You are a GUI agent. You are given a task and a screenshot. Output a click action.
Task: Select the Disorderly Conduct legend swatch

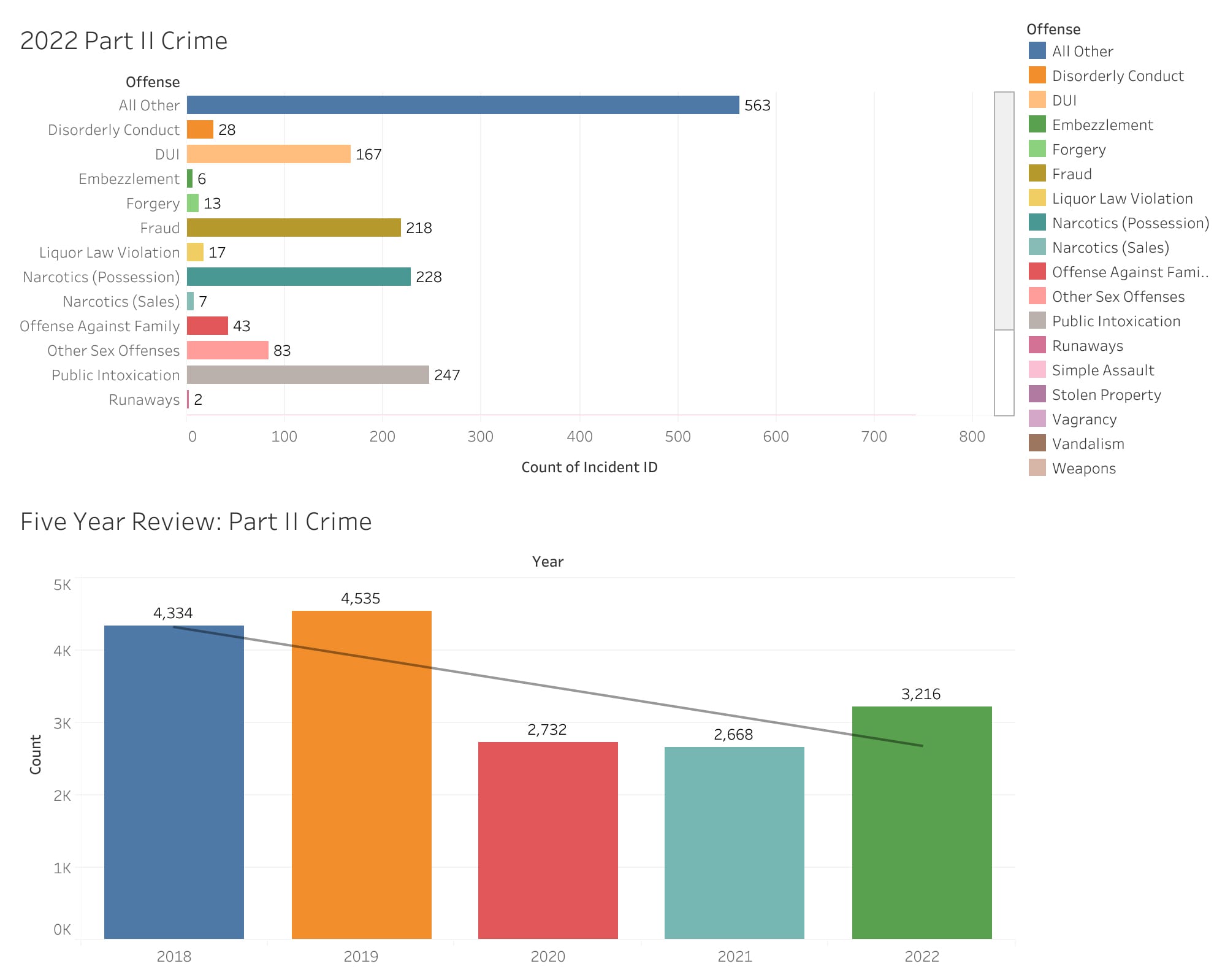pos(1037,75)
